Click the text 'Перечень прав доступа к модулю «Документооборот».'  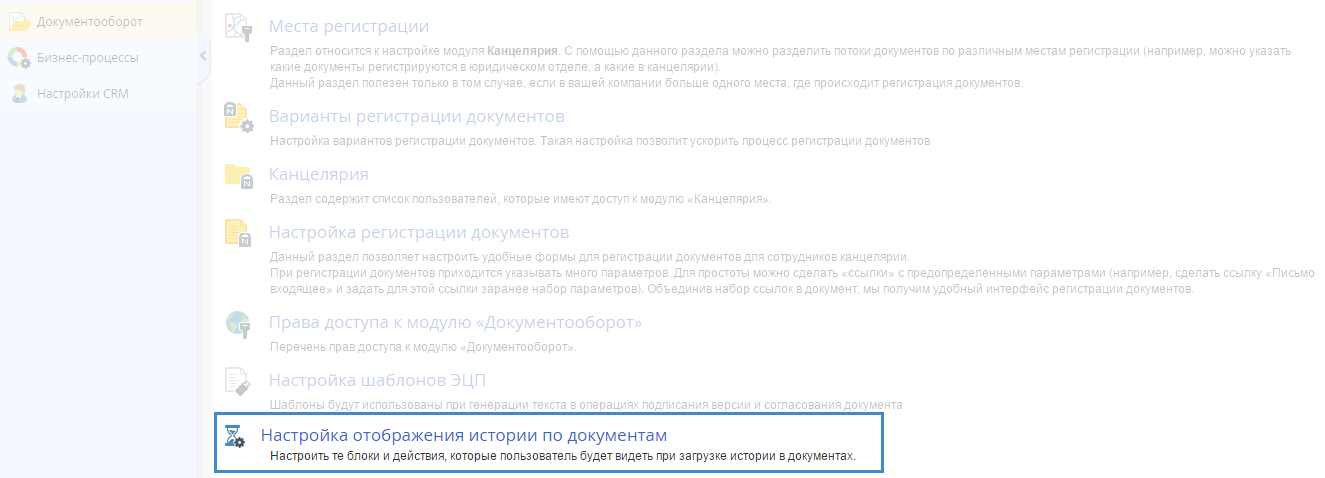click(x=424, y=347)
